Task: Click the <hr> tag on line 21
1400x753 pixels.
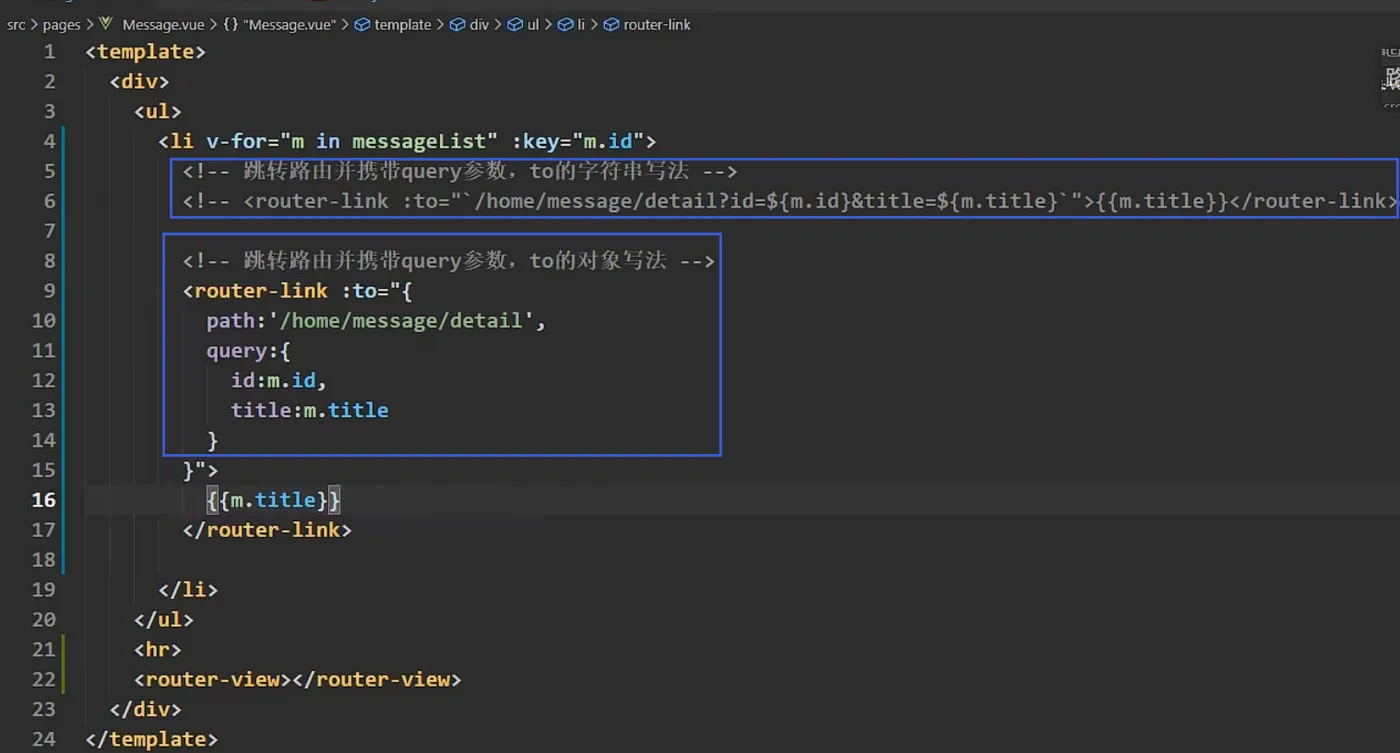Action: (158, 650)
